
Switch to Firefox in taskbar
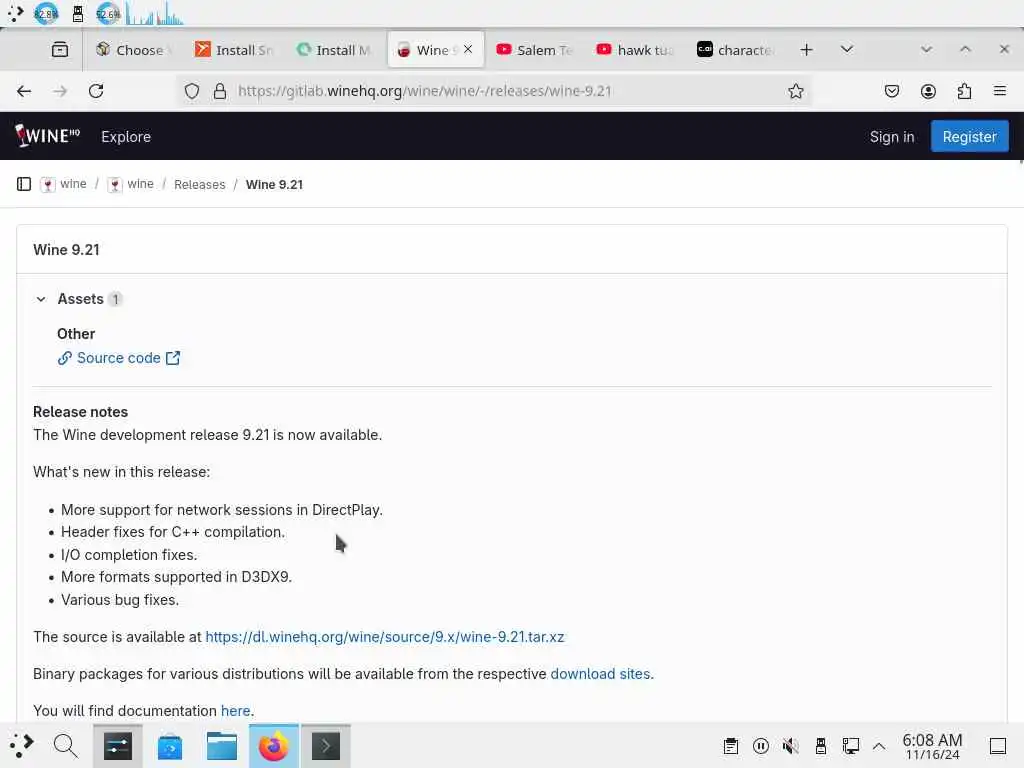click(274, 746)
